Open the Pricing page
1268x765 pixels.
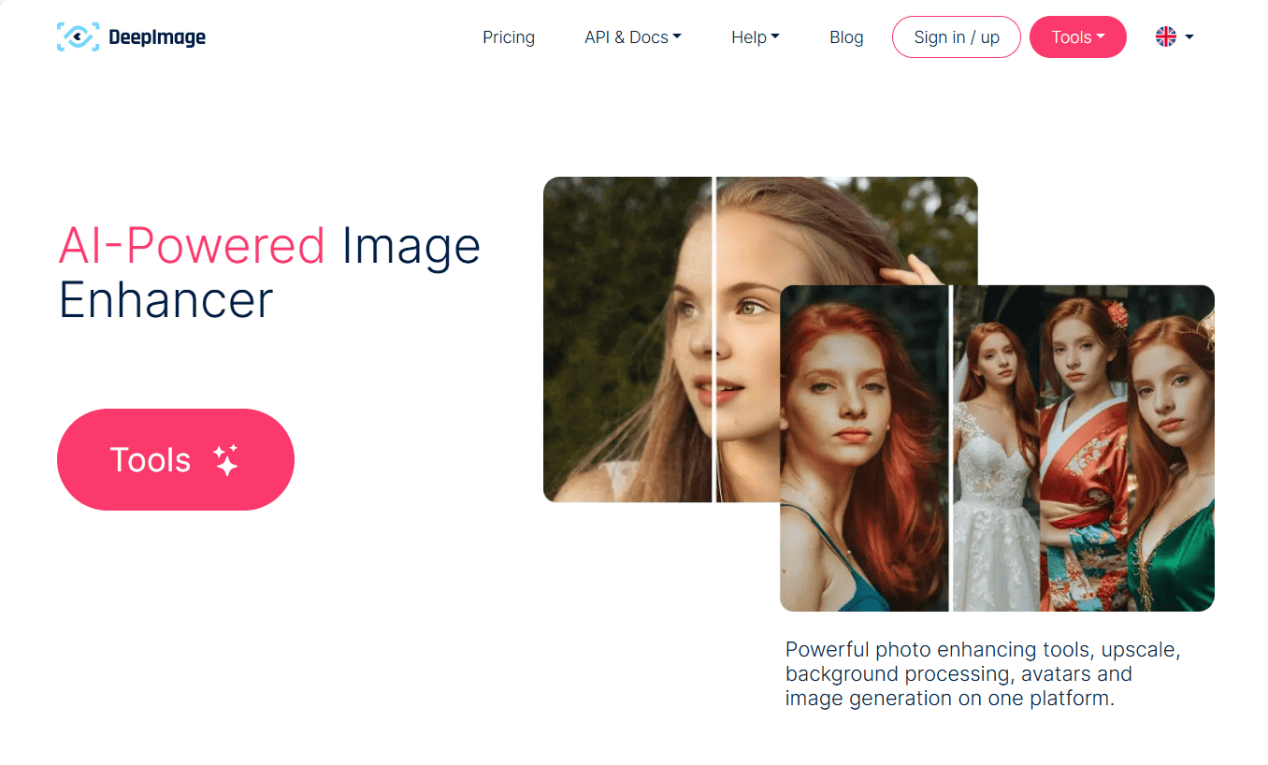(508, 37)
